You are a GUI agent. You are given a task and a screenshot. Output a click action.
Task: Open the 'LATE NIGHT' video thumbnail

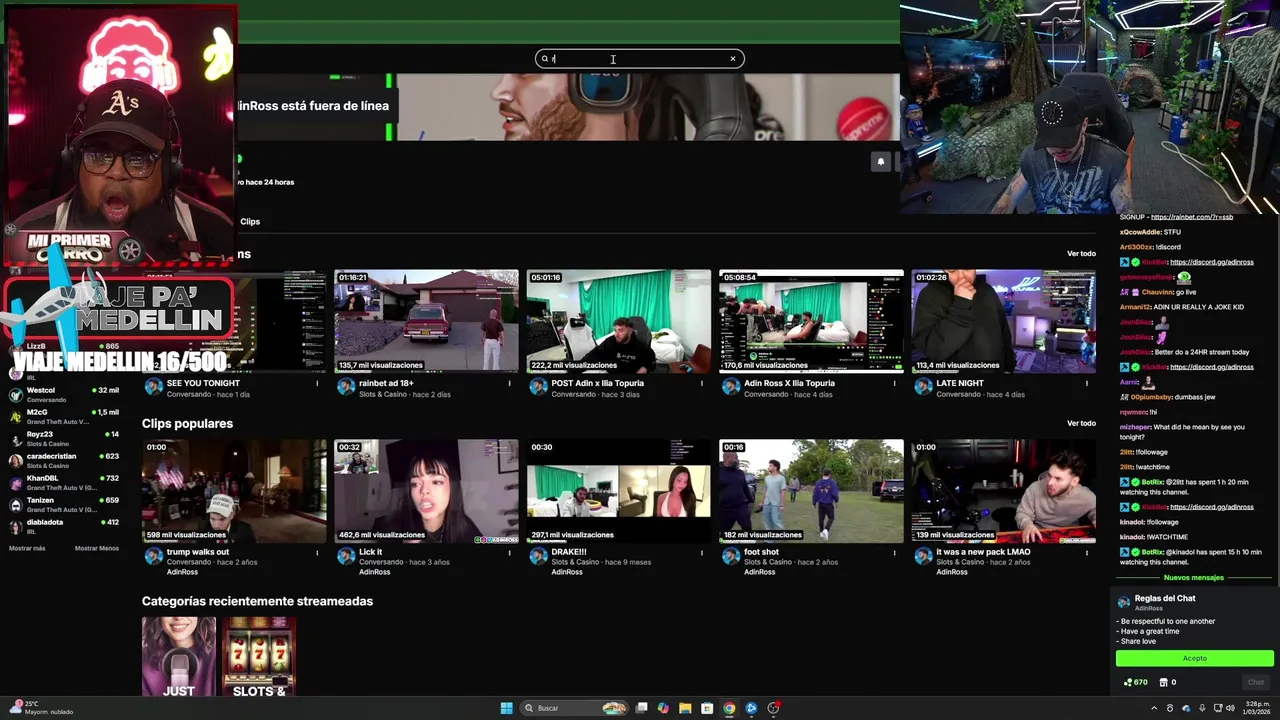1003,321
